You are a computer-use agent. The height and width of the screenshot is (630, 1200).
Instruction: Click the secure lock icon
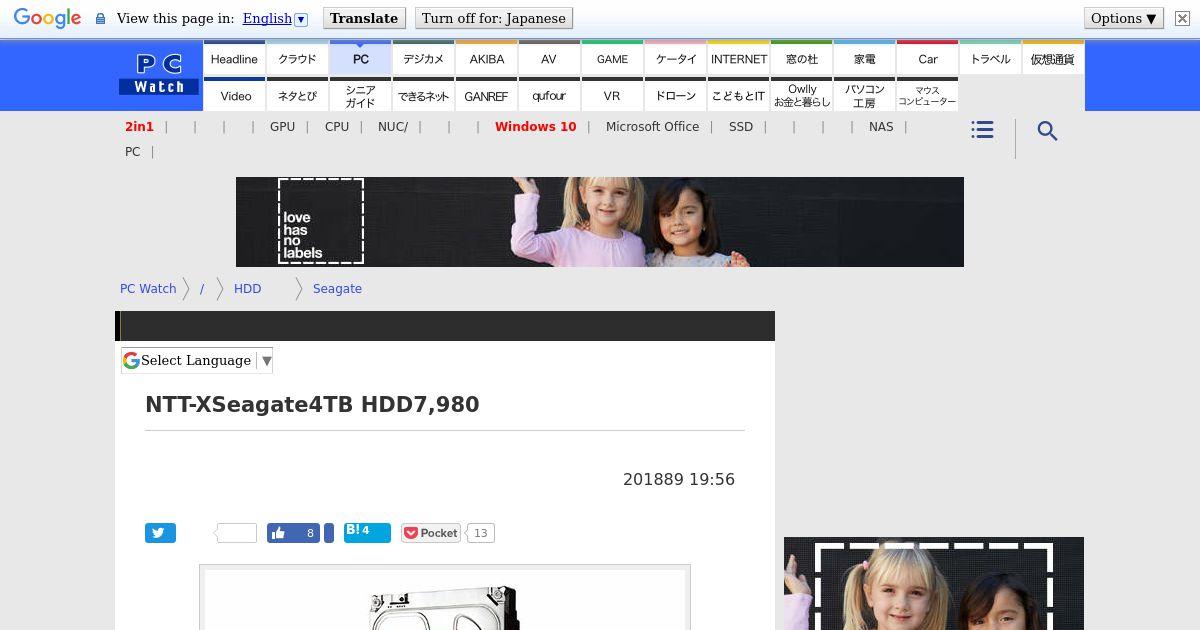(x=100, y=18)
